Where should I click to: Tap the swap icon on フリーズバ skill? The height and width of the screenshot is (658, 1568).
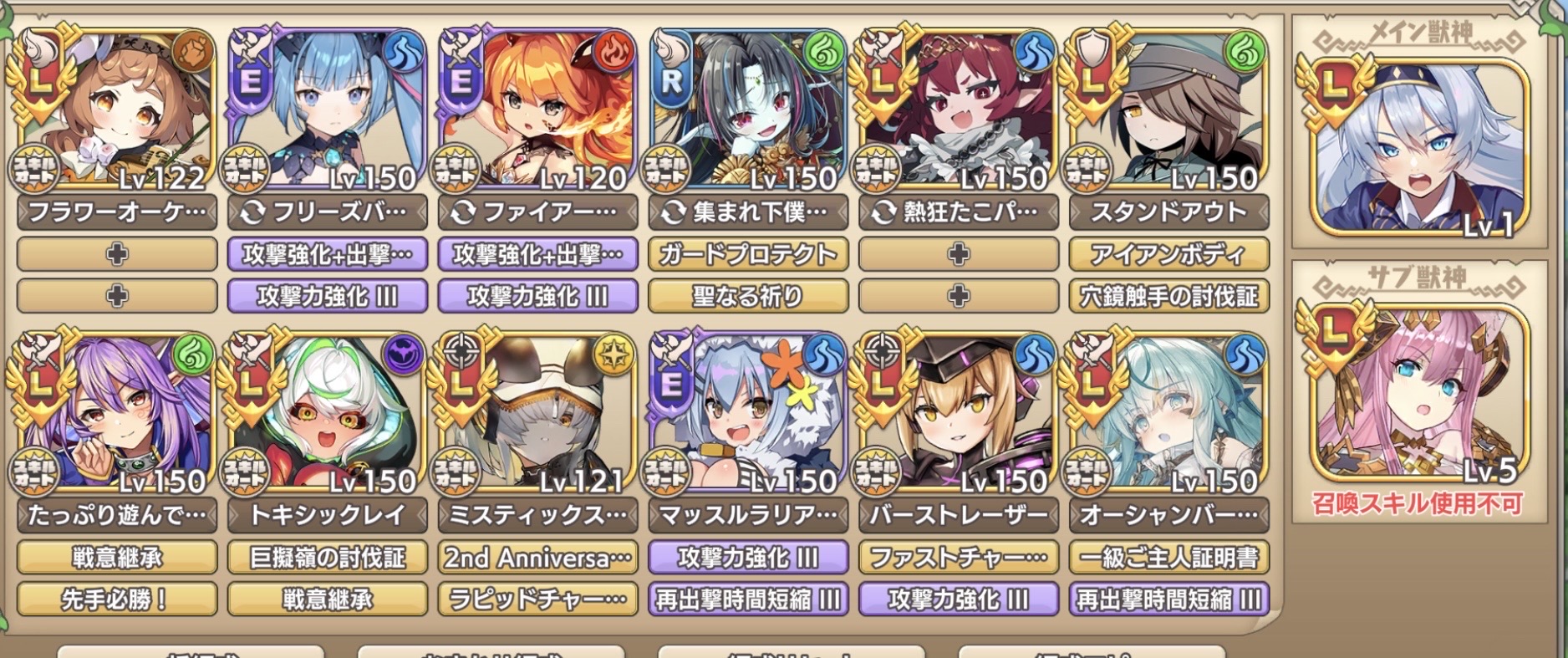[252, 212]
